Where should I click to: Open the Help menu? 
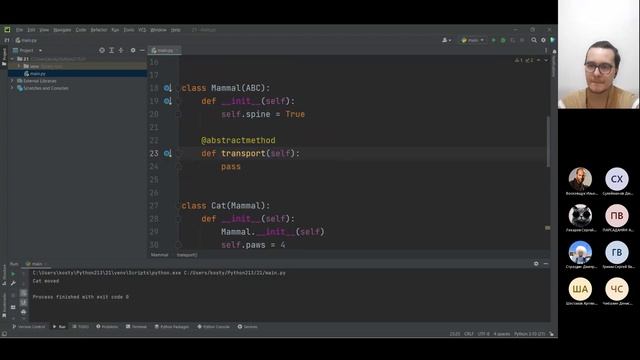click(176, 30)
